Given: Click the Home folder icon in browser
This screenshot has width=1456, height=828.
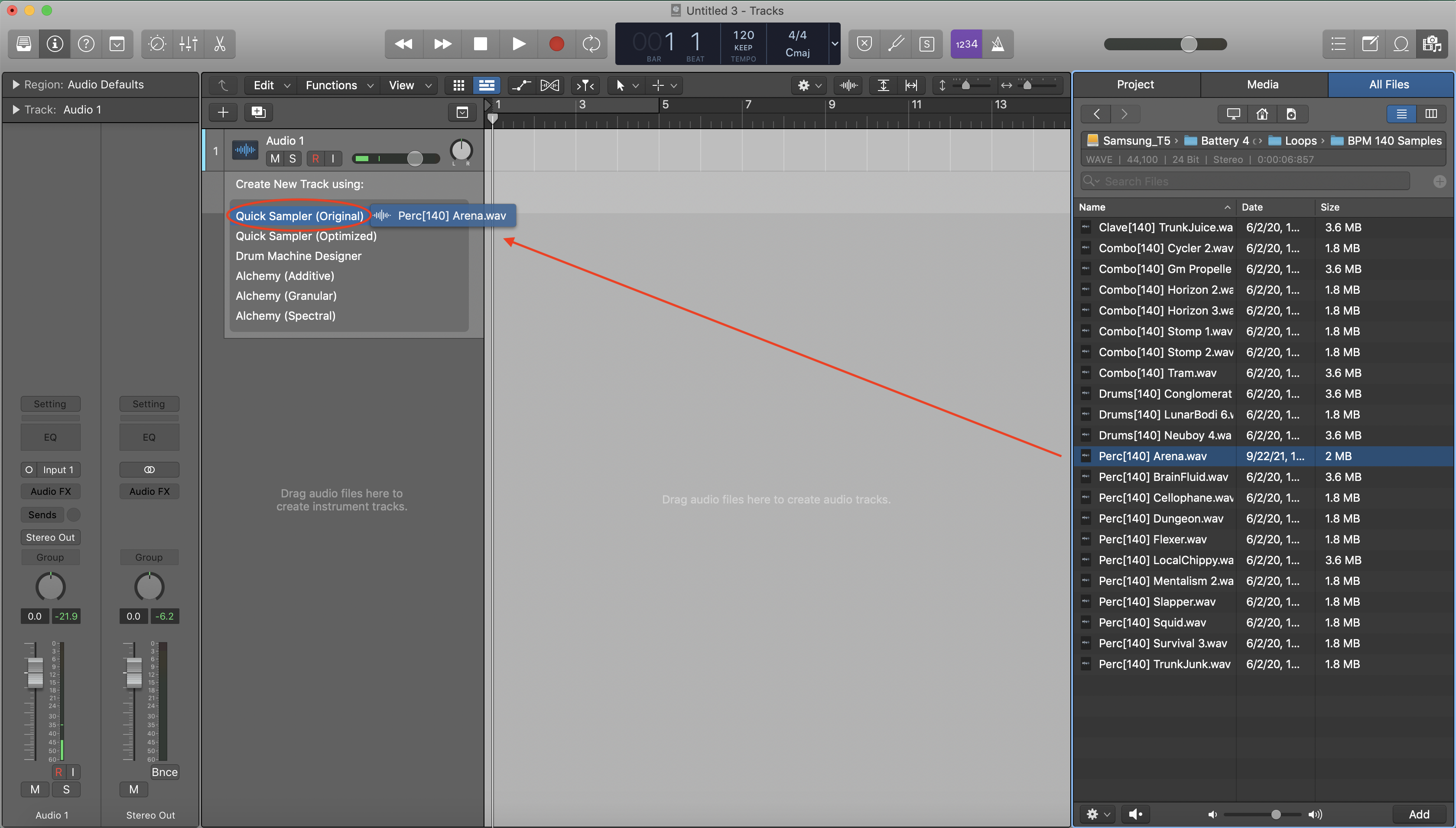Looking at the screenshot, I should [1262, 114].
